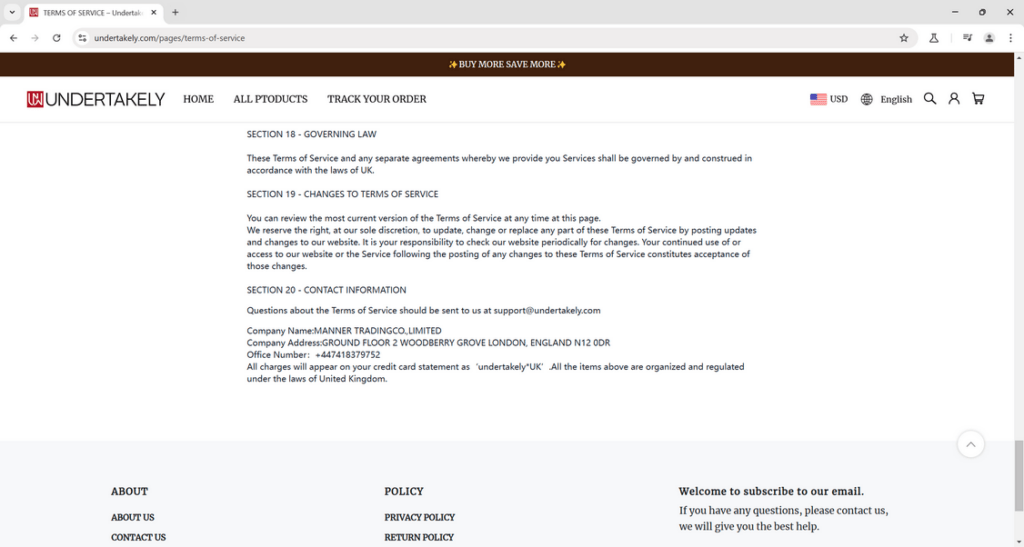Viewport: 1024px width, 547px height.
Task: Open Chrome three-dot menu
Action: tap(1010, 38)
